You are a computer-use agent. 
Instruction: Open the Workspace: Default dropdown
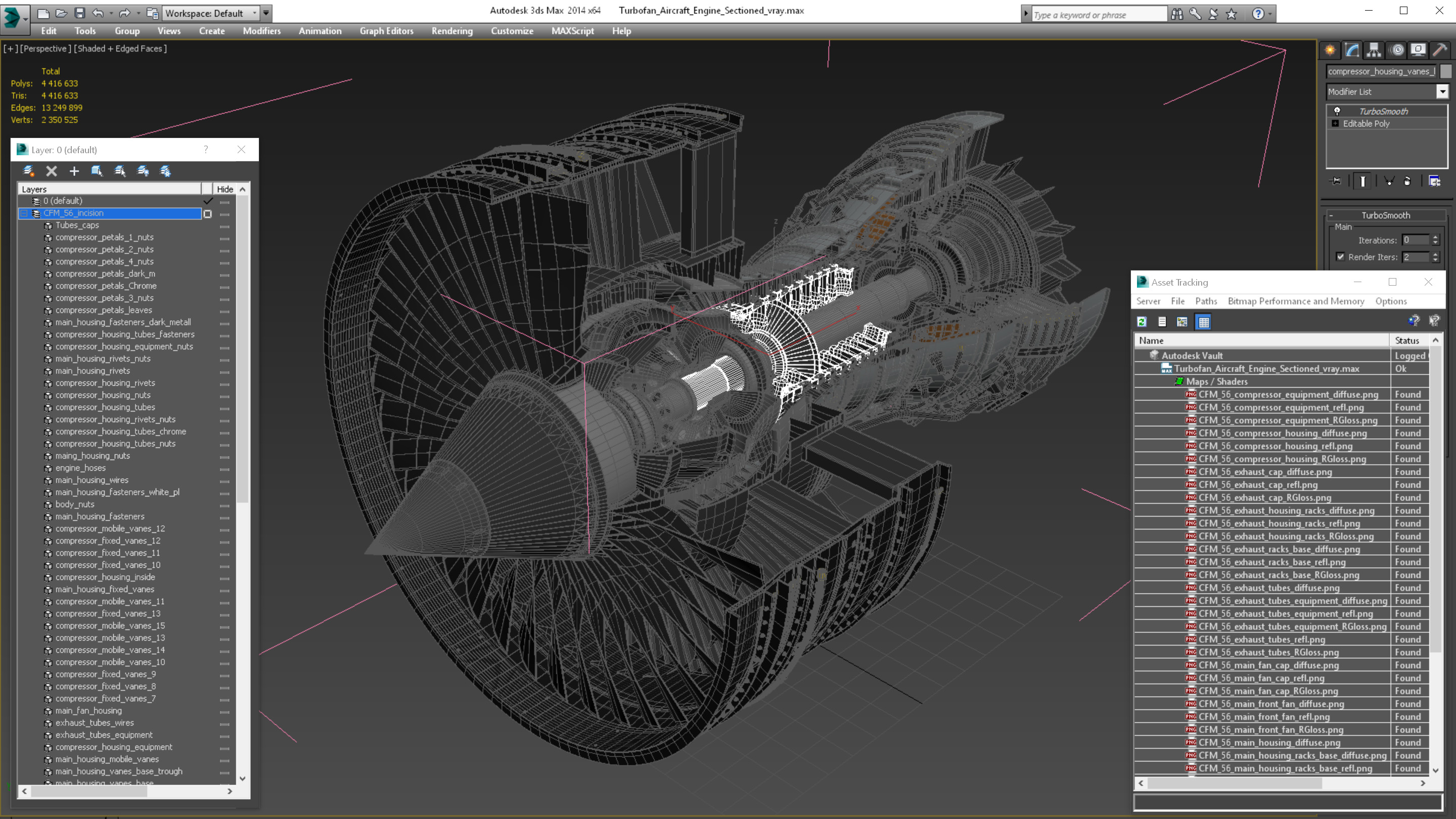[210, 13]
